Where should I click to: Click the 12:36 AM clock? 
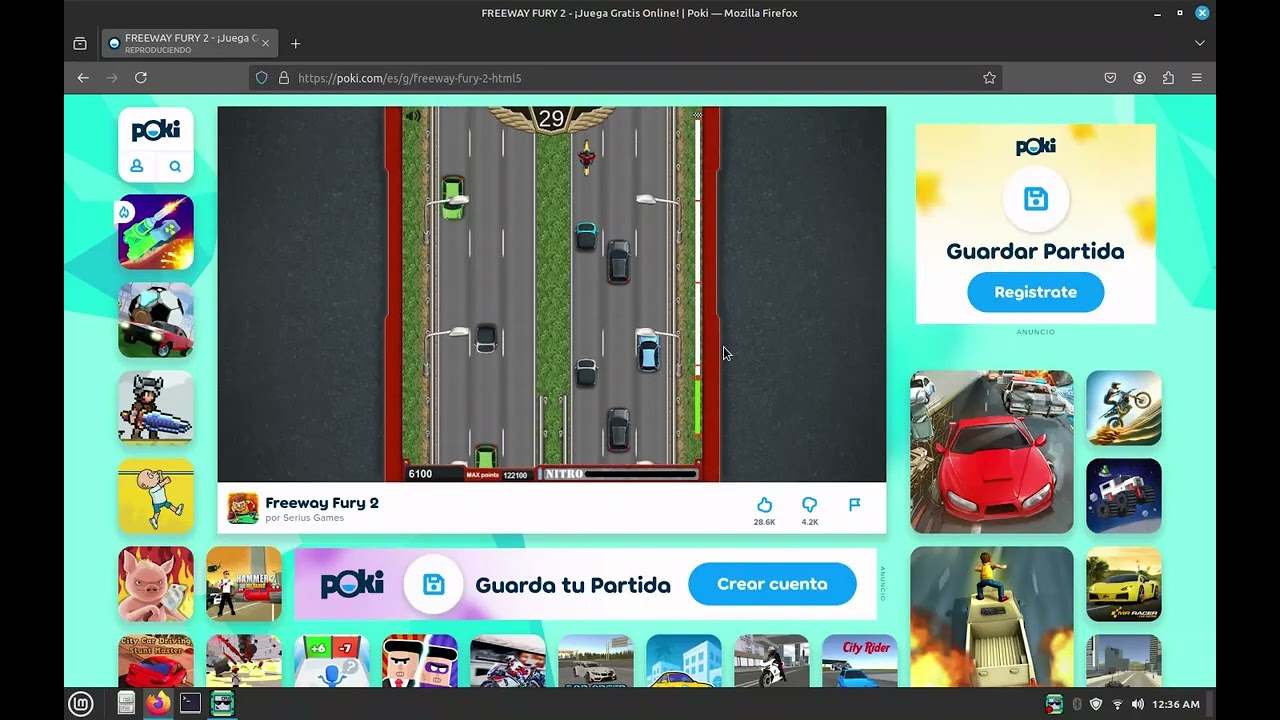click(x=1176, y=704)
